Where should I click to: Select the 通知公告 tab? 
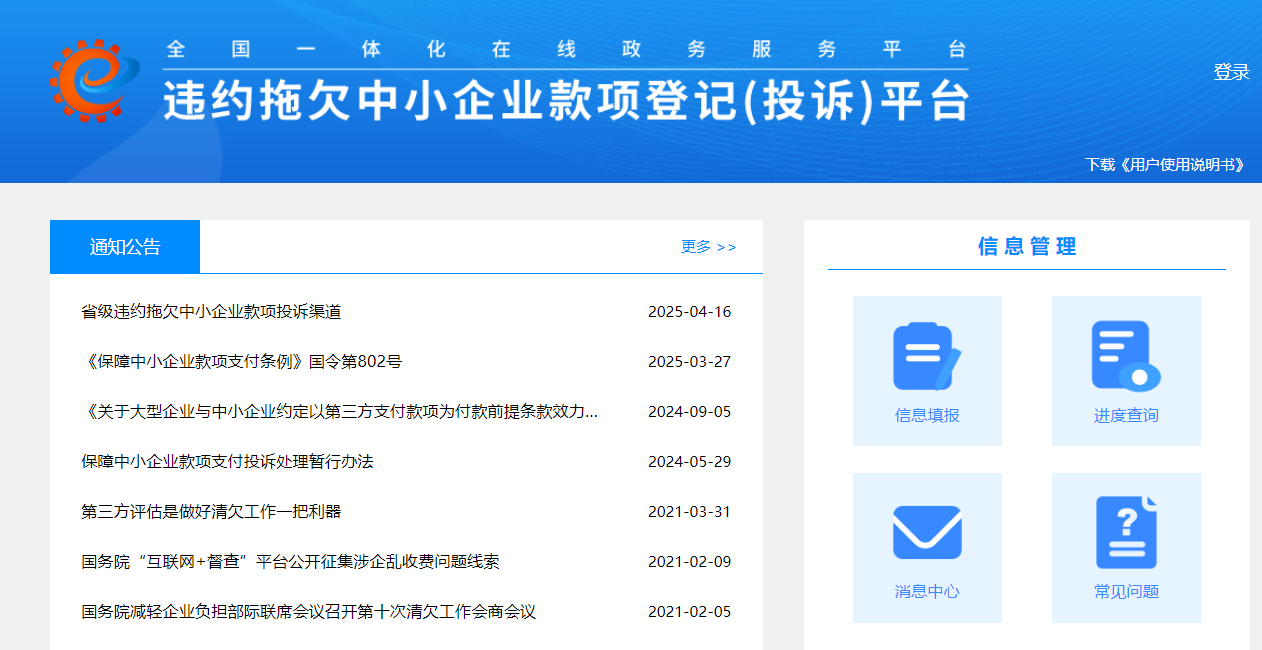tap(125, 247)
